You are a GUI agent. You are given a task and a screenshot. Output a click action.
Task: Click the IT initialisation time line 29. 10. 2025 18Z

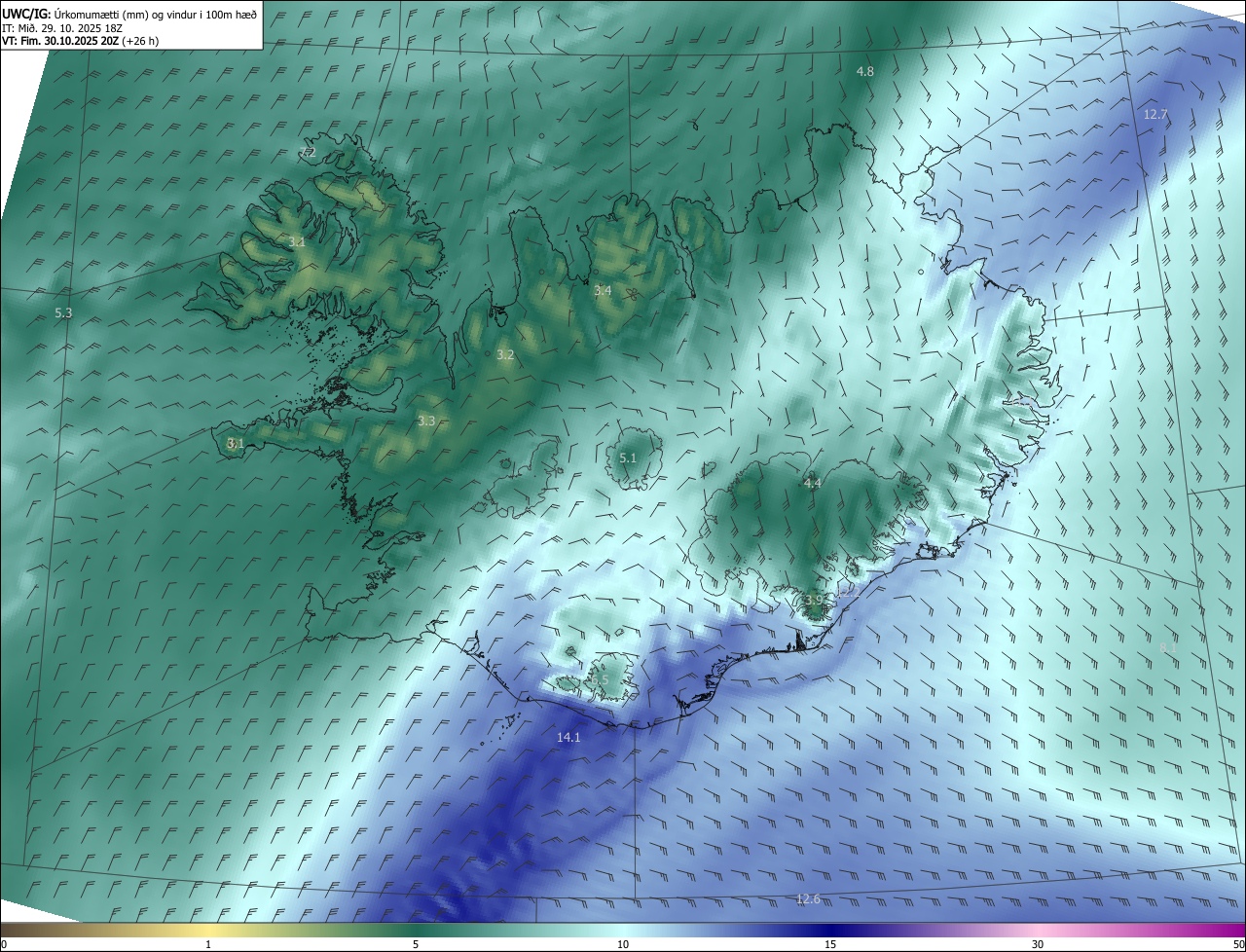(x=61, y=28)
